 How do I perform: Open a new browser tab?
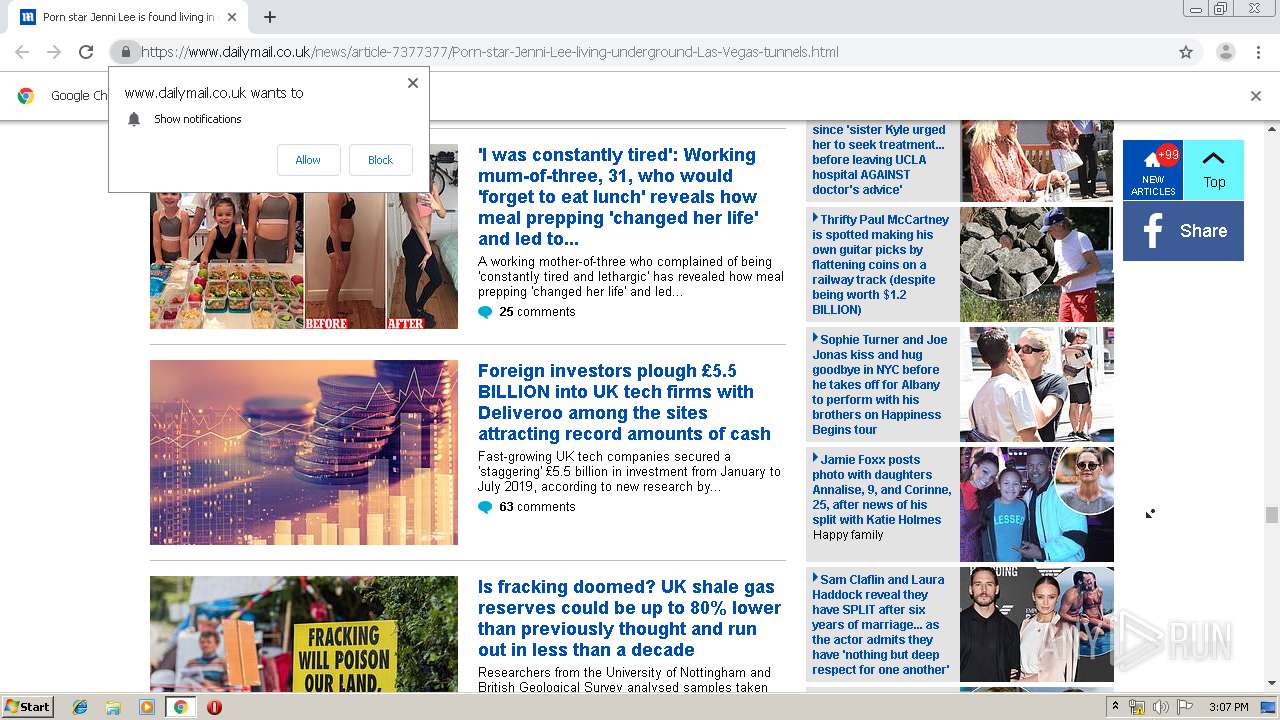tap(270, 17)
